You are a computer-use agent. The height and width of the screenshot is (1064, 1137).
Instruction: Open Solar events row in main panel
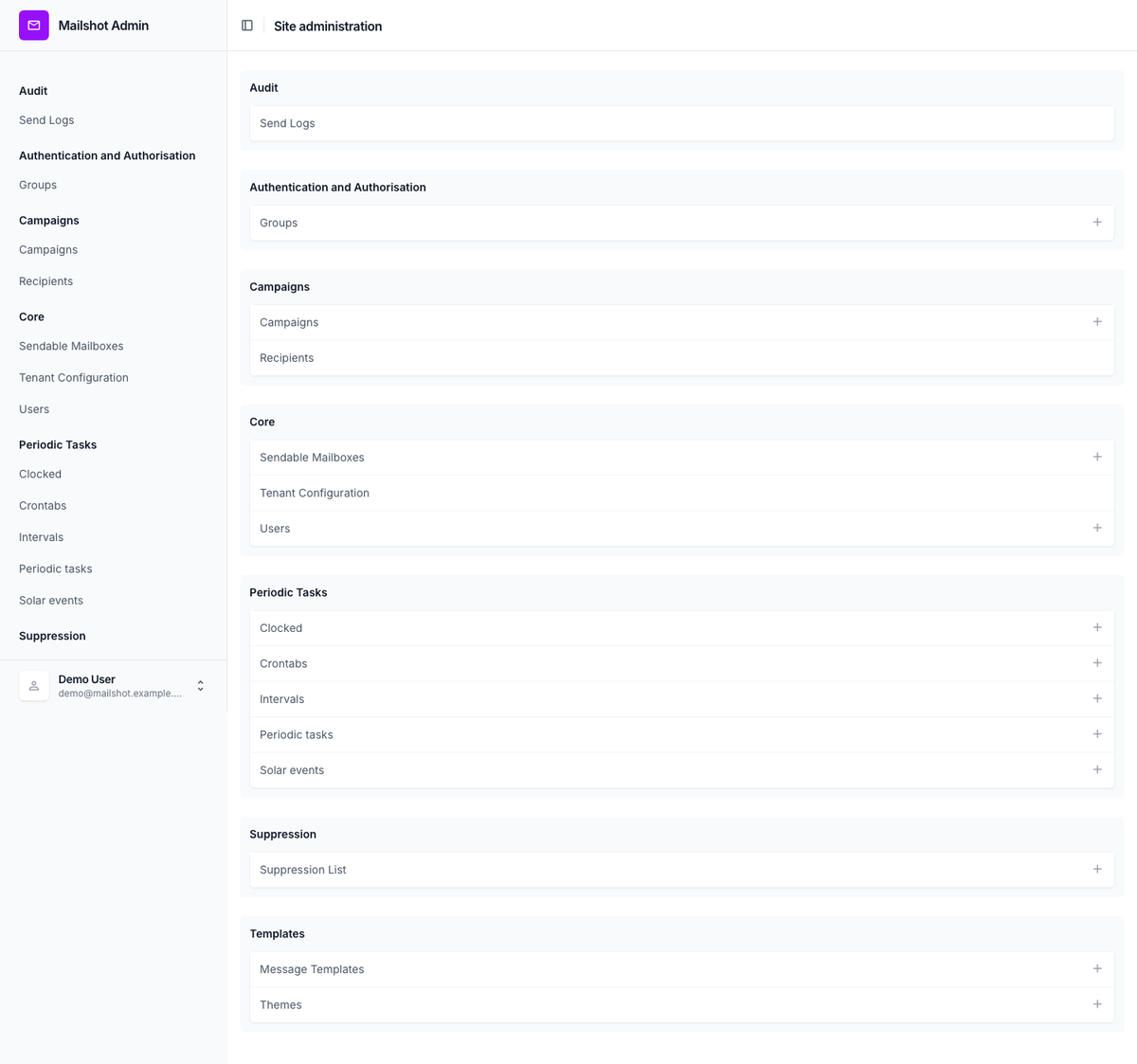682,769
